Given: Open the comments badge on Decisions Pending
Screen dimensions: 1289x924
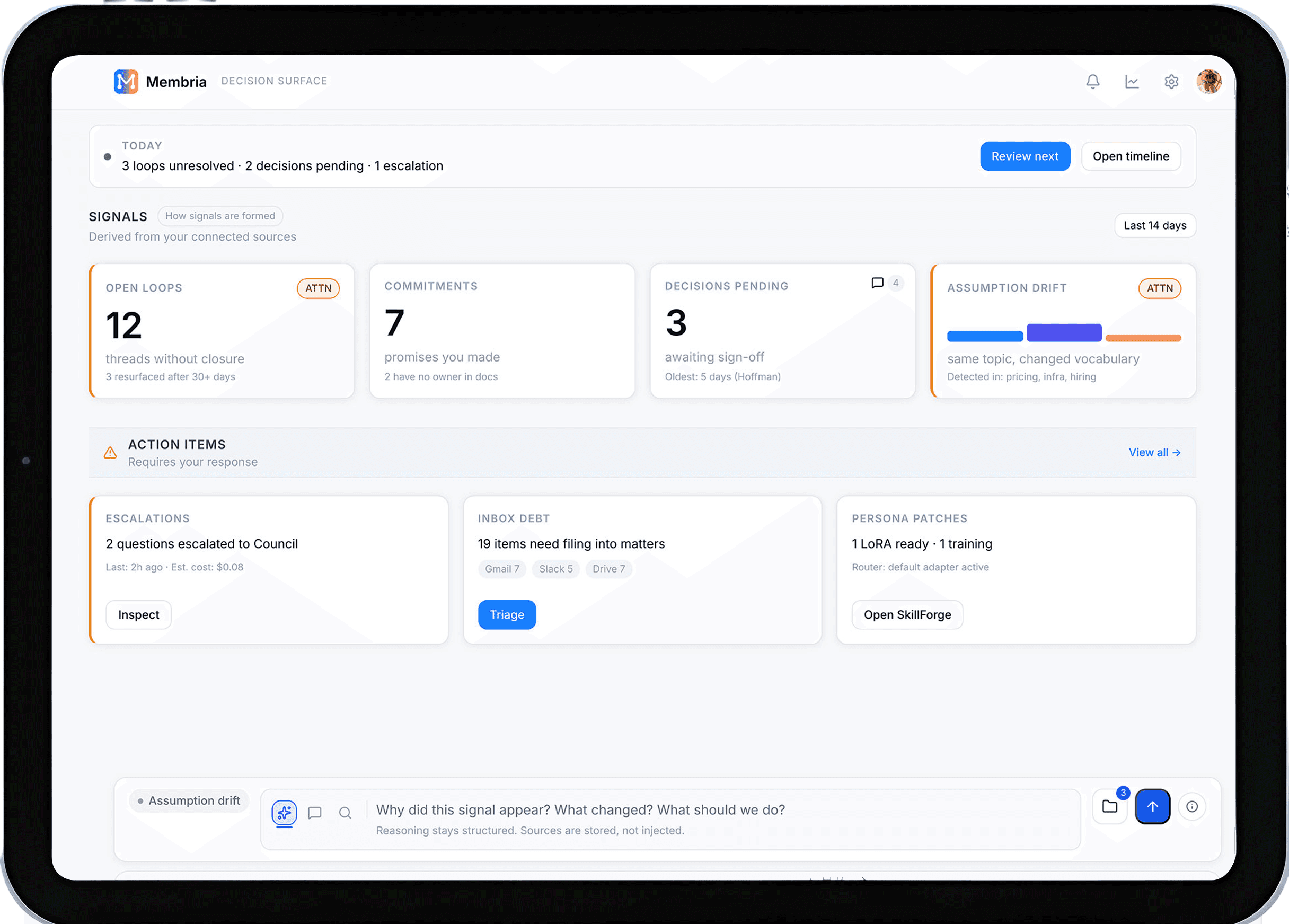Looking at the screenshot, I should click(x=886, y=283).
